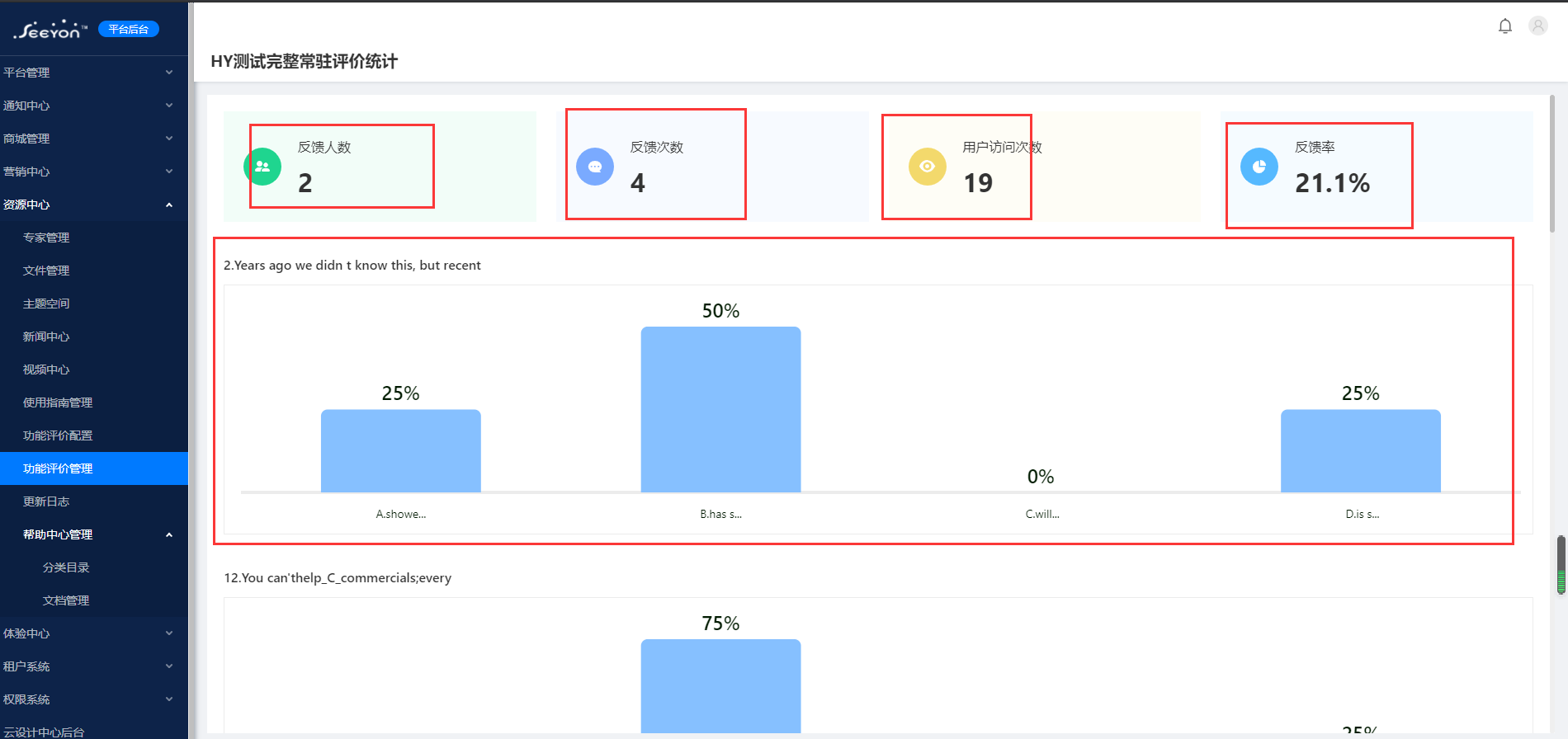Click the blue 反馈次数 chat icon
The width and height of the screenshot is (1568, 739).
595,167
